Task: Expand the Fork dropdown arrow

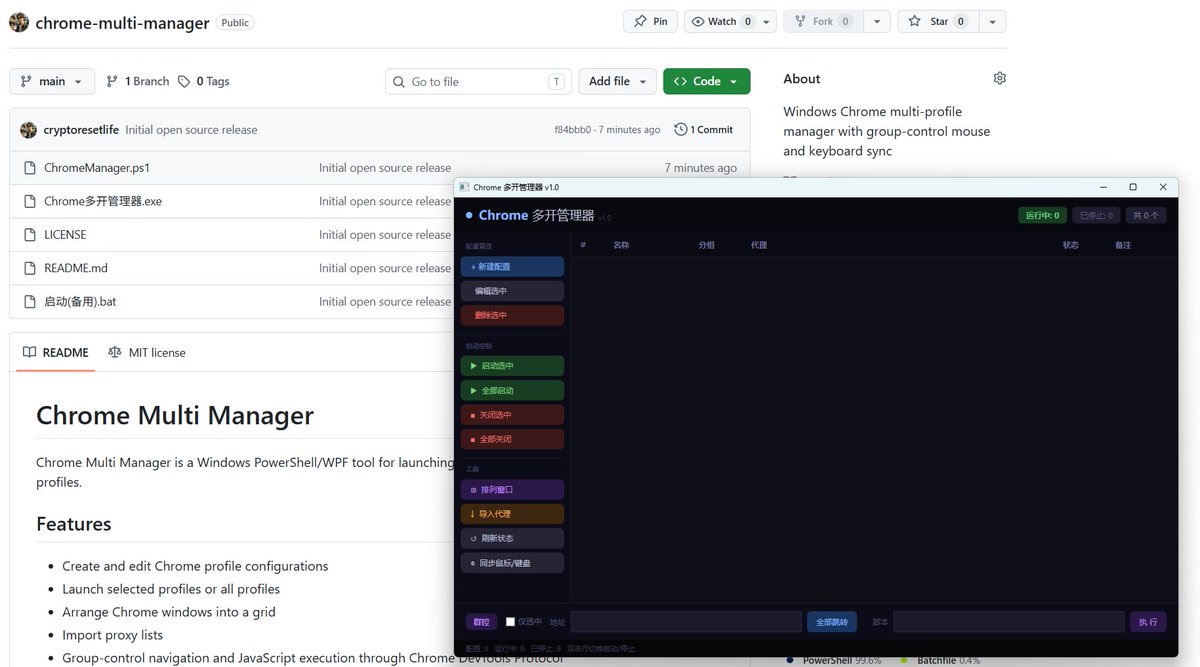Action: [876, 21]
